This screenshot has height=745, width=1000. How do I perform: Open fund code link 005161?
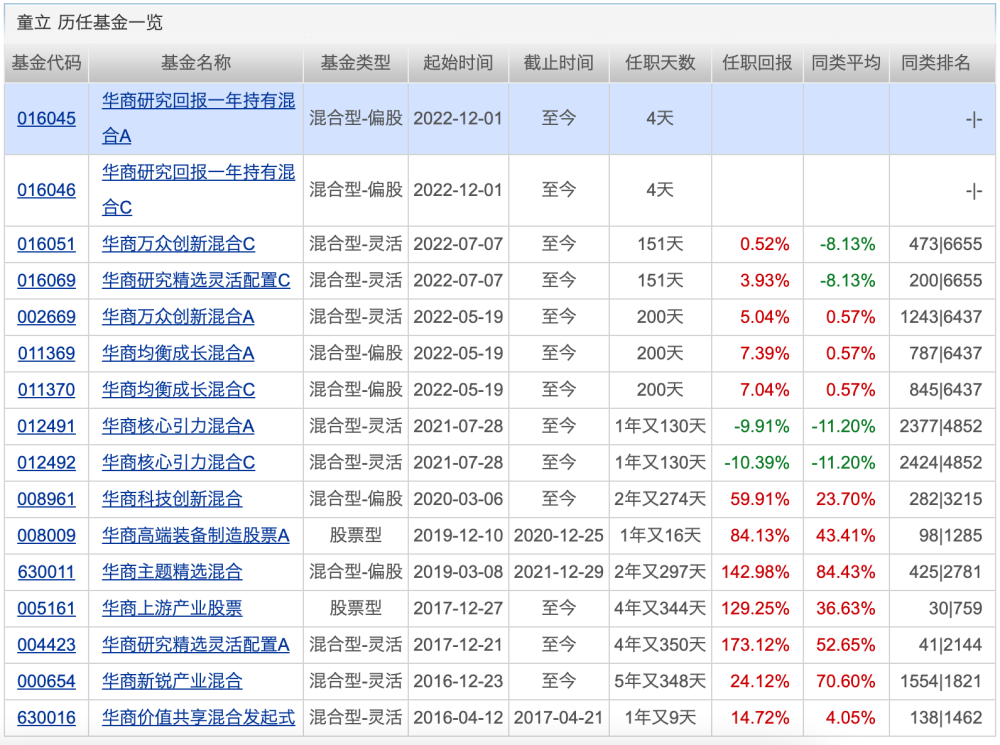47,608
